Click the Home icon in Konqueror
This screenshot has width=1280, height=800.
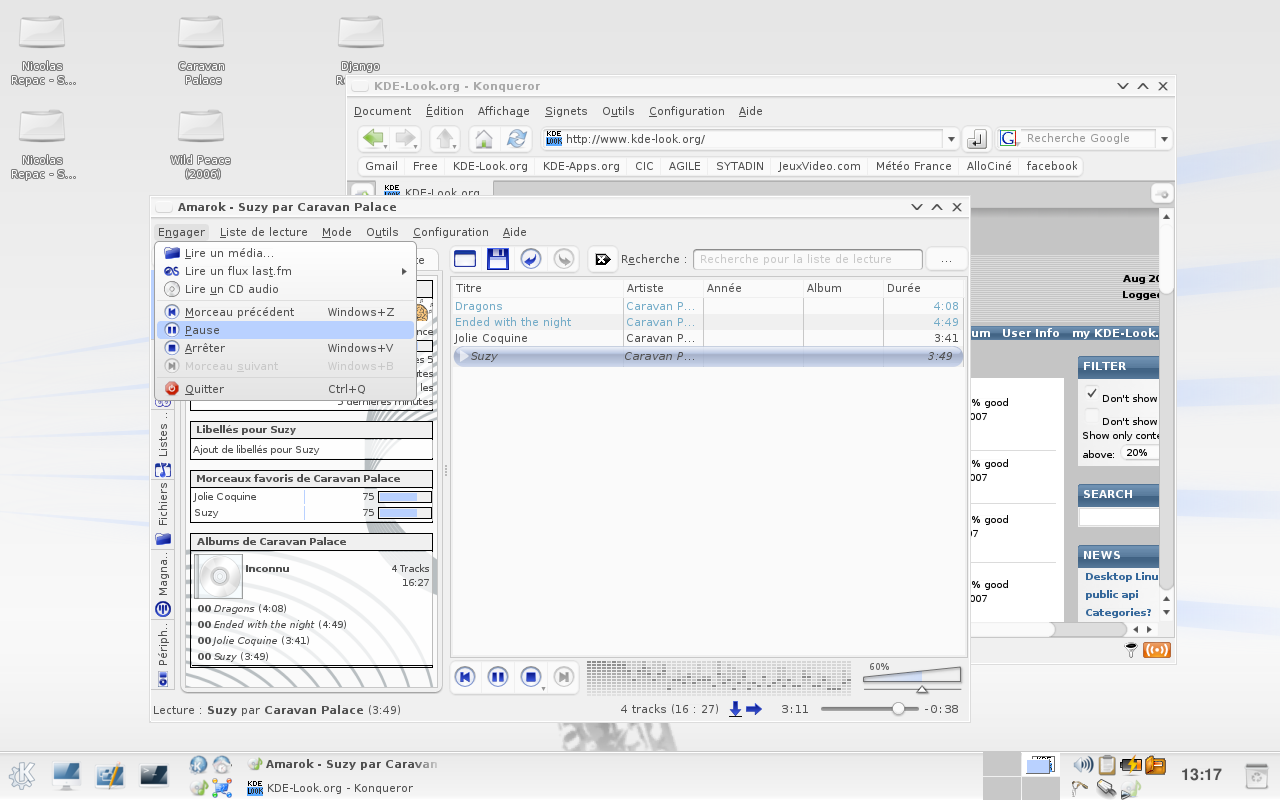coord(484,139)
